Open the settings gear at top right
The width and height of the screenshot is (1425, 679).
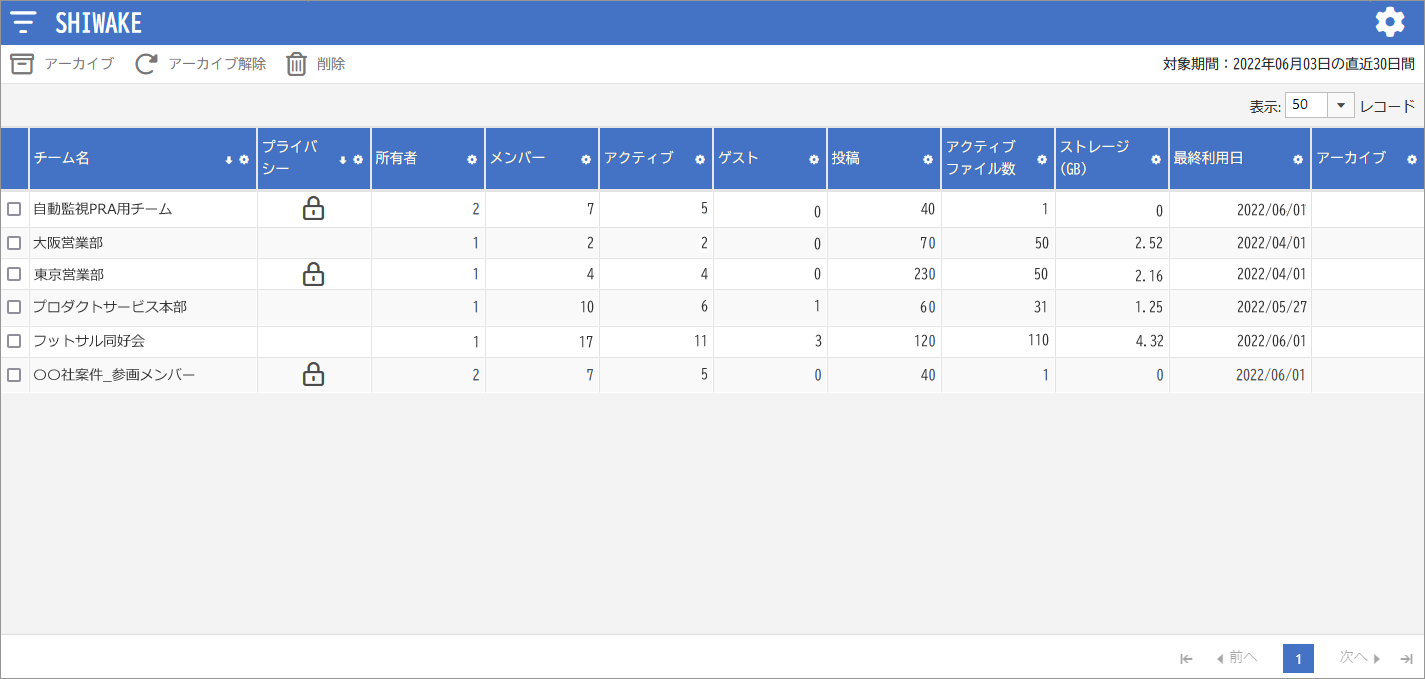coord(1390,21)
